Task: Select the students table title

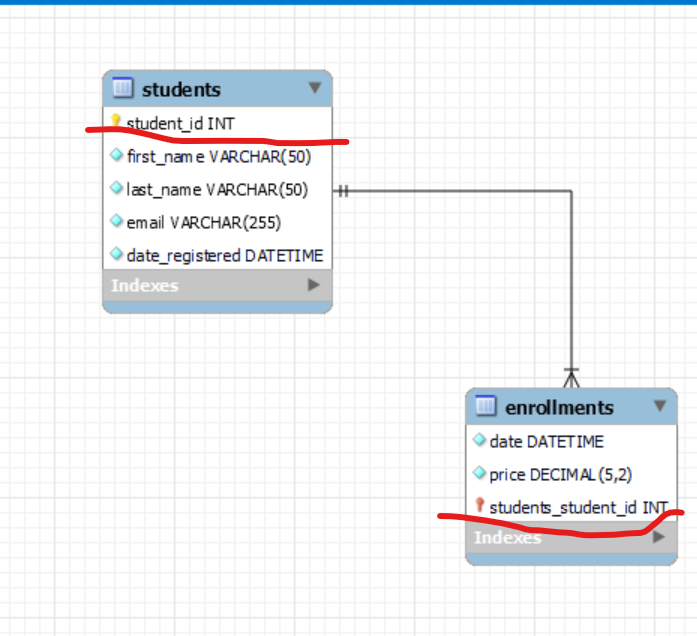Action: coord(181,90)
